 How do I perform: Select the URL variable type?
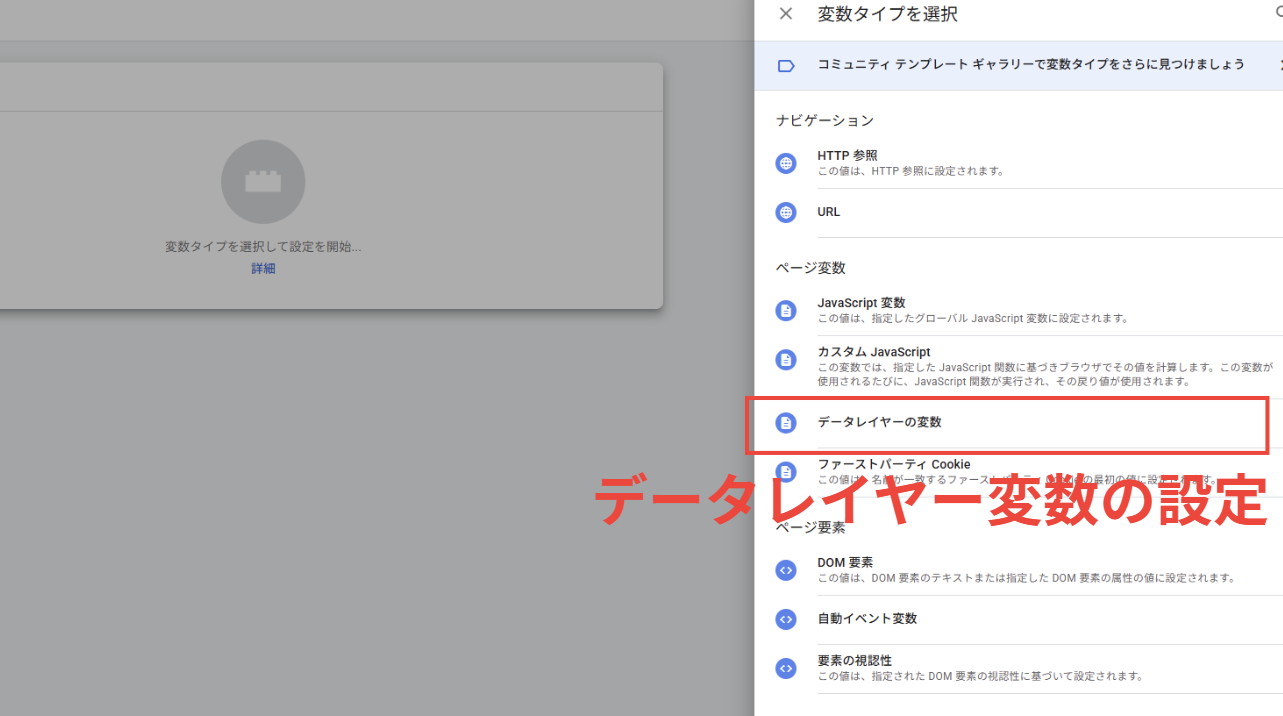tap(1029, 212)
